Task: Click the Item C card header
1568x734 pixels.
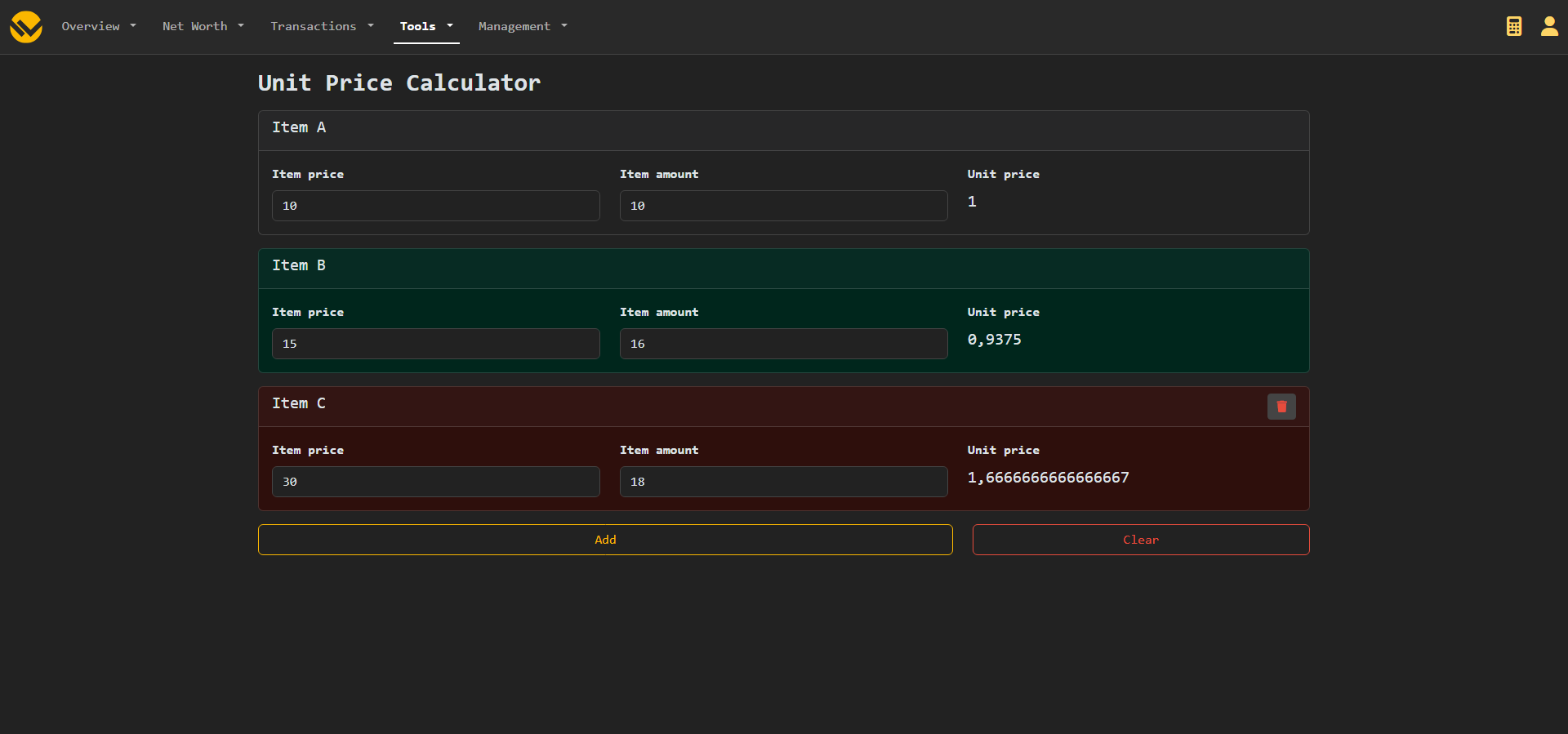Action: click(735, 406)
